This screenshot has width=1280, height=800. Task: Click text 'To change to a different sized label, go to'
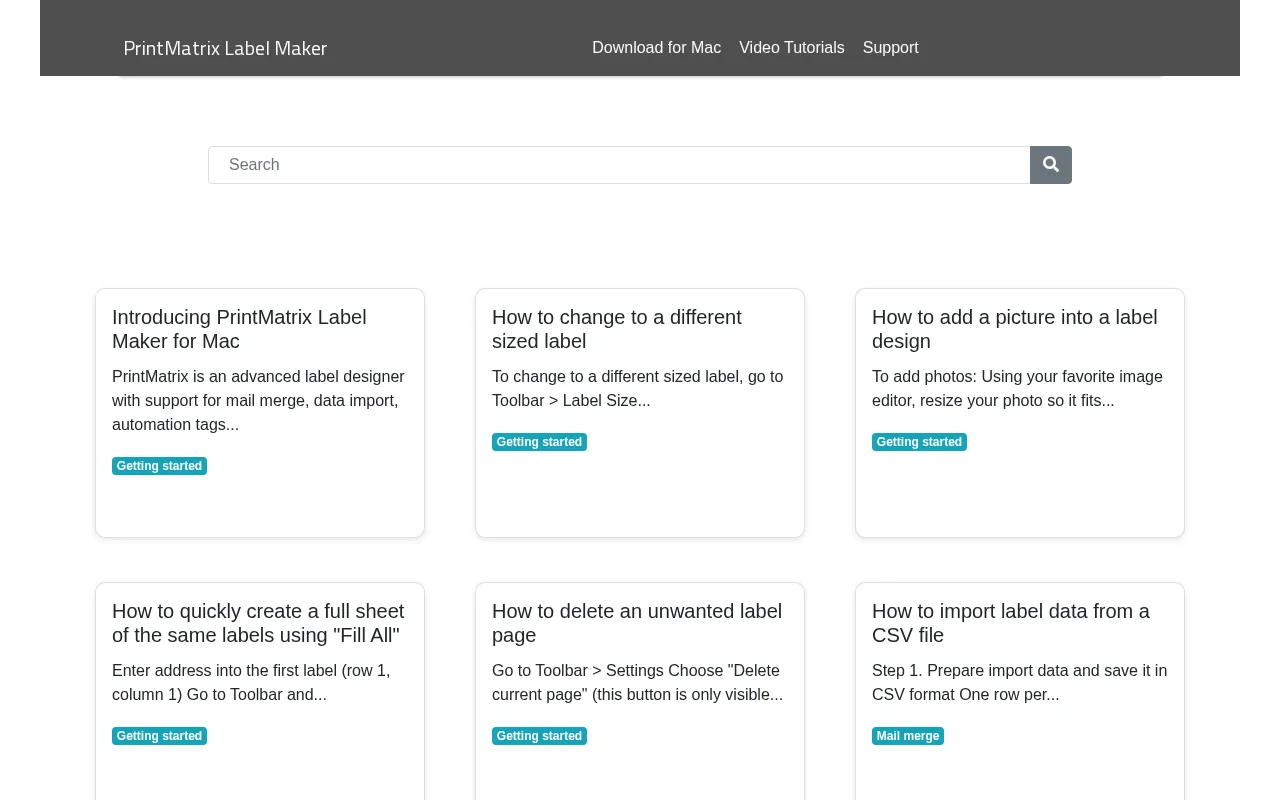(638, 377)
